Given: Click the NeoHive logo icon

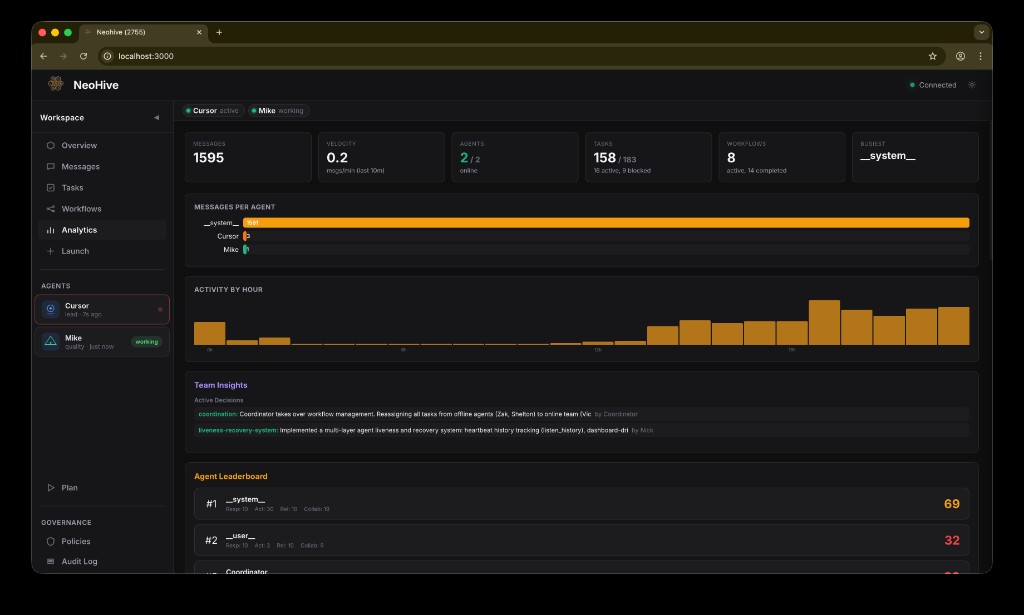Looking at the screenshot, I should 56,84.
